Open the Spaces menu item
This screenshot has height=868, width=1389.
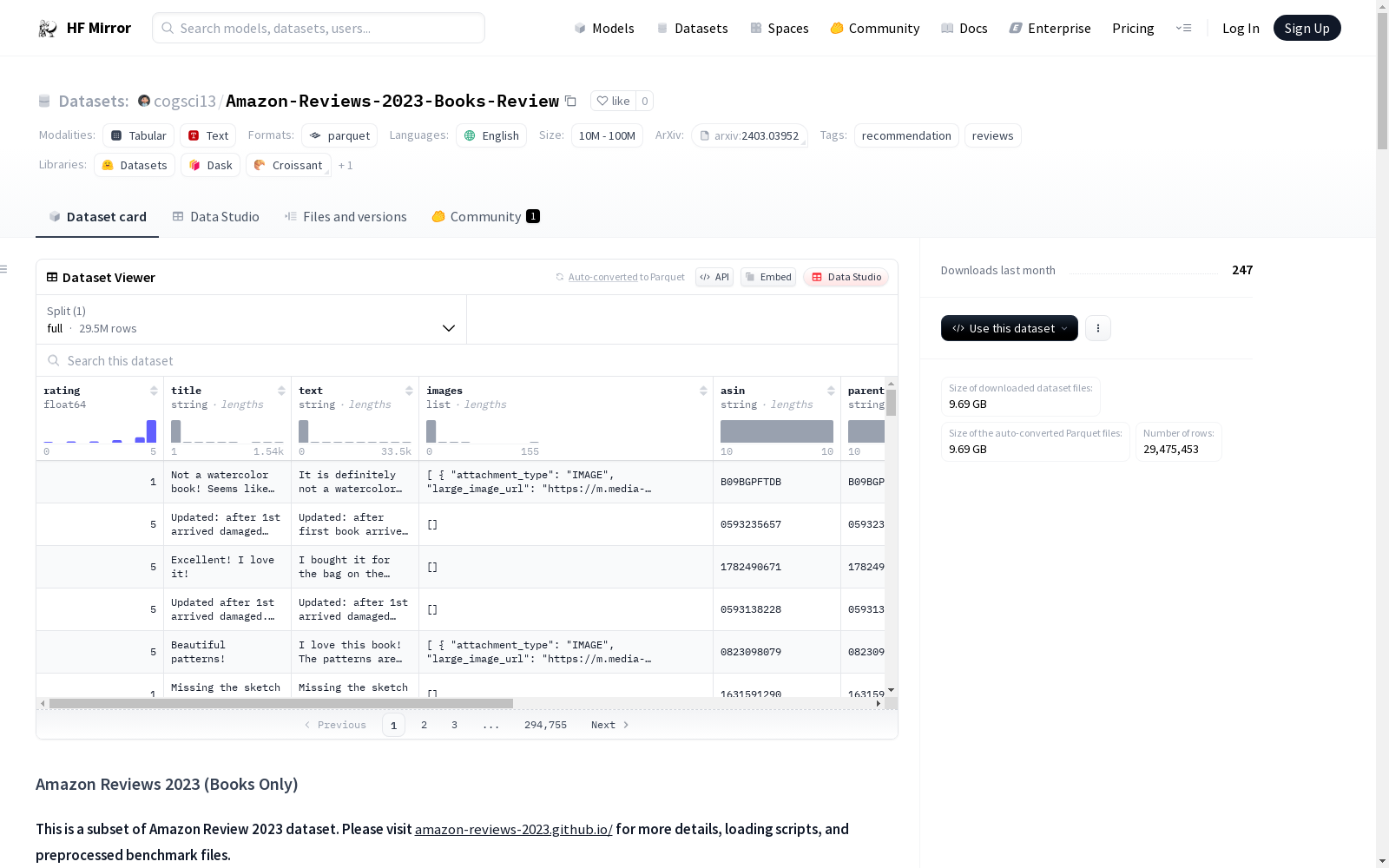[780, 28]
